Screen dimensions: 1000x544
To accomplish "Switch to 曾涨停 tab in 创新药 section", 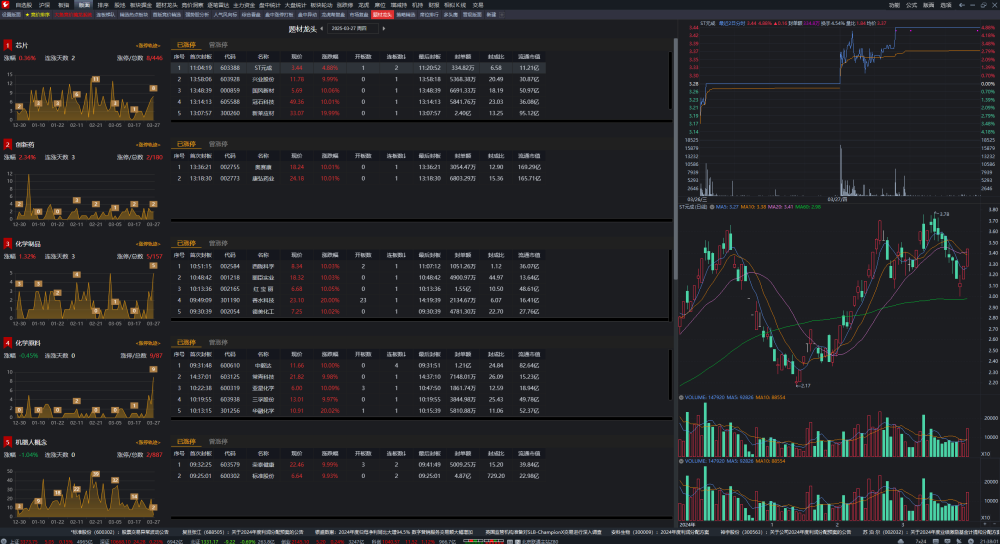I will pos(218,144).
